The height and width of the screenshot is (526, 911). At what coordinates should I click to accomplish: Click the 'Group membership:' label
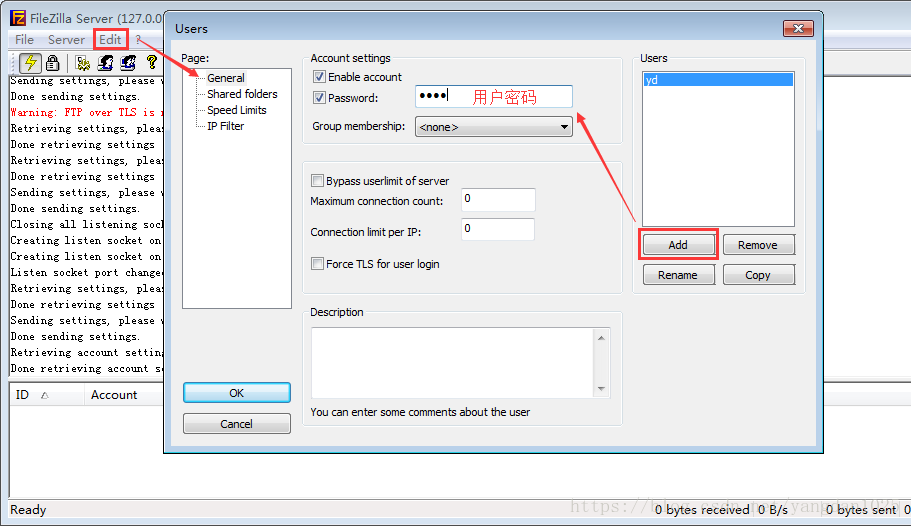pyautogui.click(x=358, y=126)
